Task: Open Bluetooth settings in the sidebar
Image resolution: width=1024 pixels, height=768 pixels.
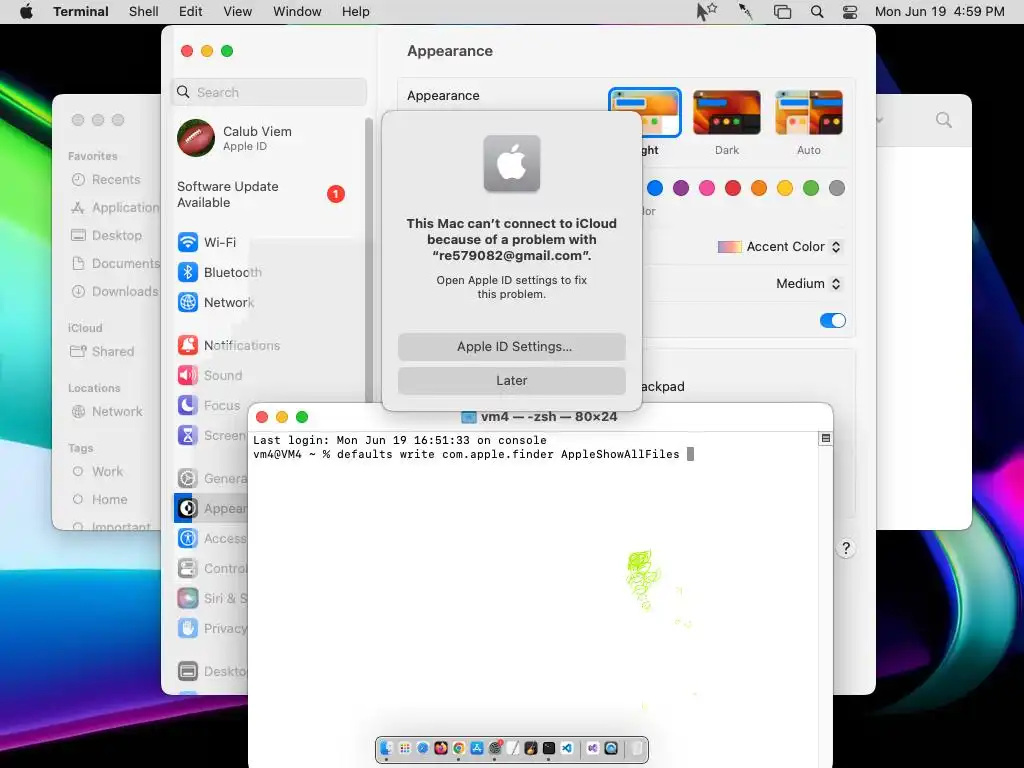Action: 219,272
